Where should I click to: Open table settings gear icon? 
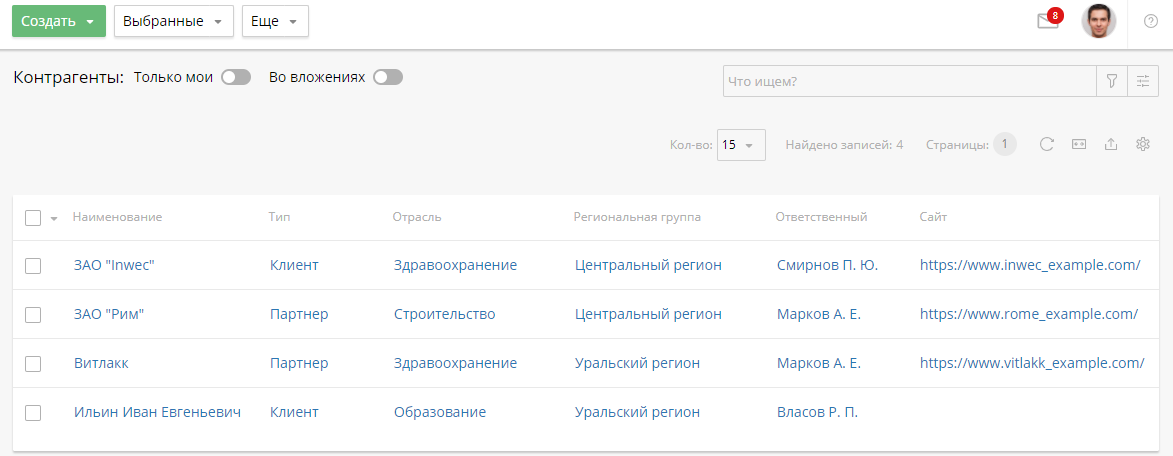1143,144
